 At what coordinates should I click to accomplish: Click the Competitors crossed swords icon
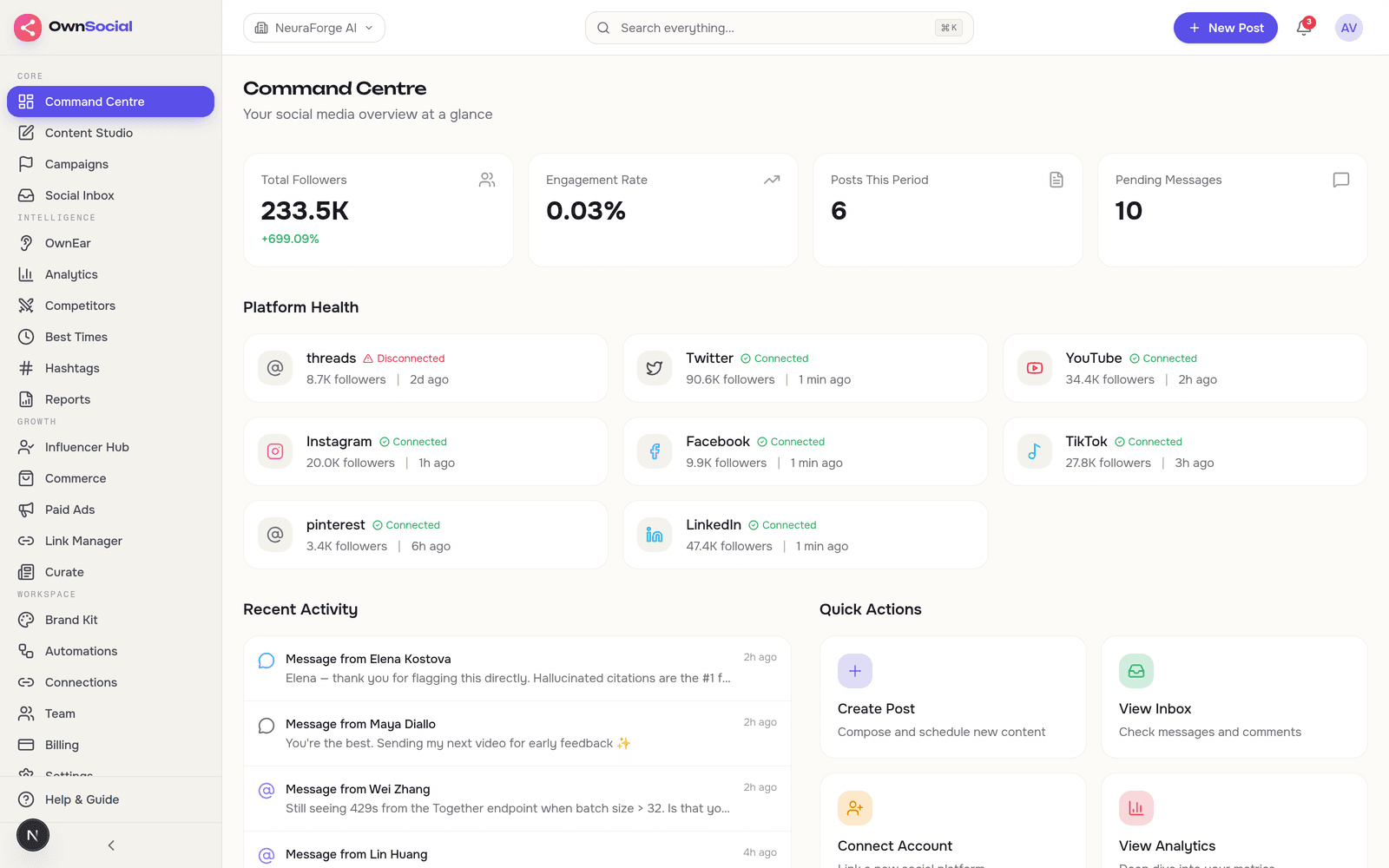tap(26, 306)
